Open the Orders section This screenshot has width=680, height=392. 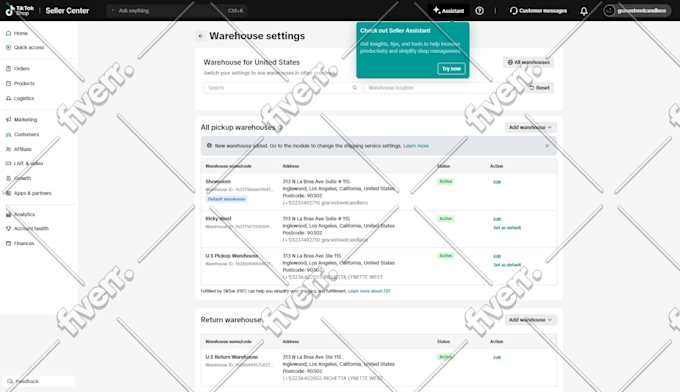pos(21,69)
